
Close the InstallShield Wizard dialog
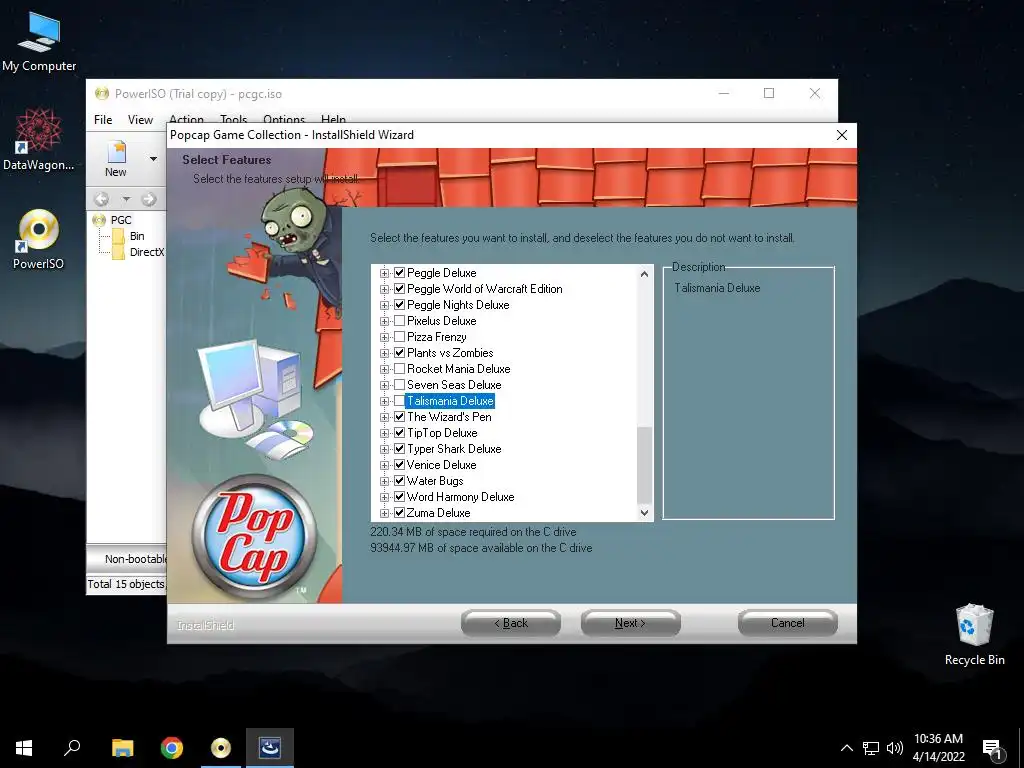[842, 135]
